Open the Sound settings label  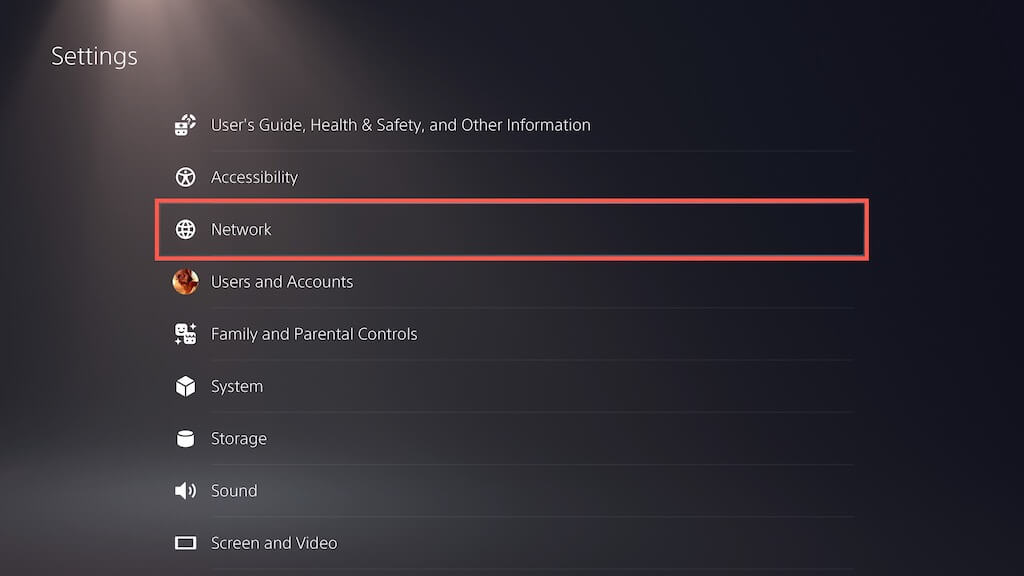coord(234,490)
